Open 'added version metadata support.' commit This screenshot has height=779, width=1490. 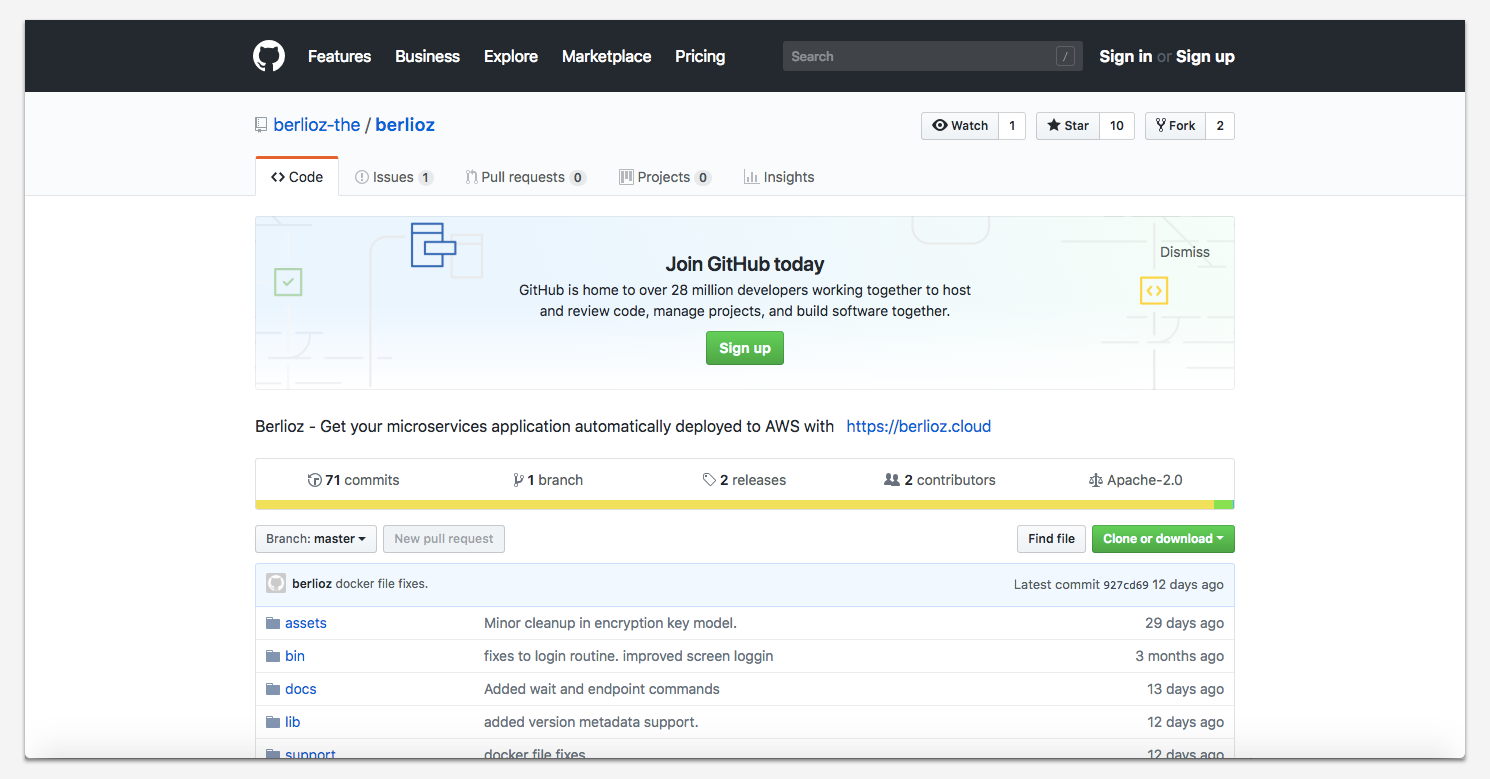pyautogui.click(x=591, y=722)
